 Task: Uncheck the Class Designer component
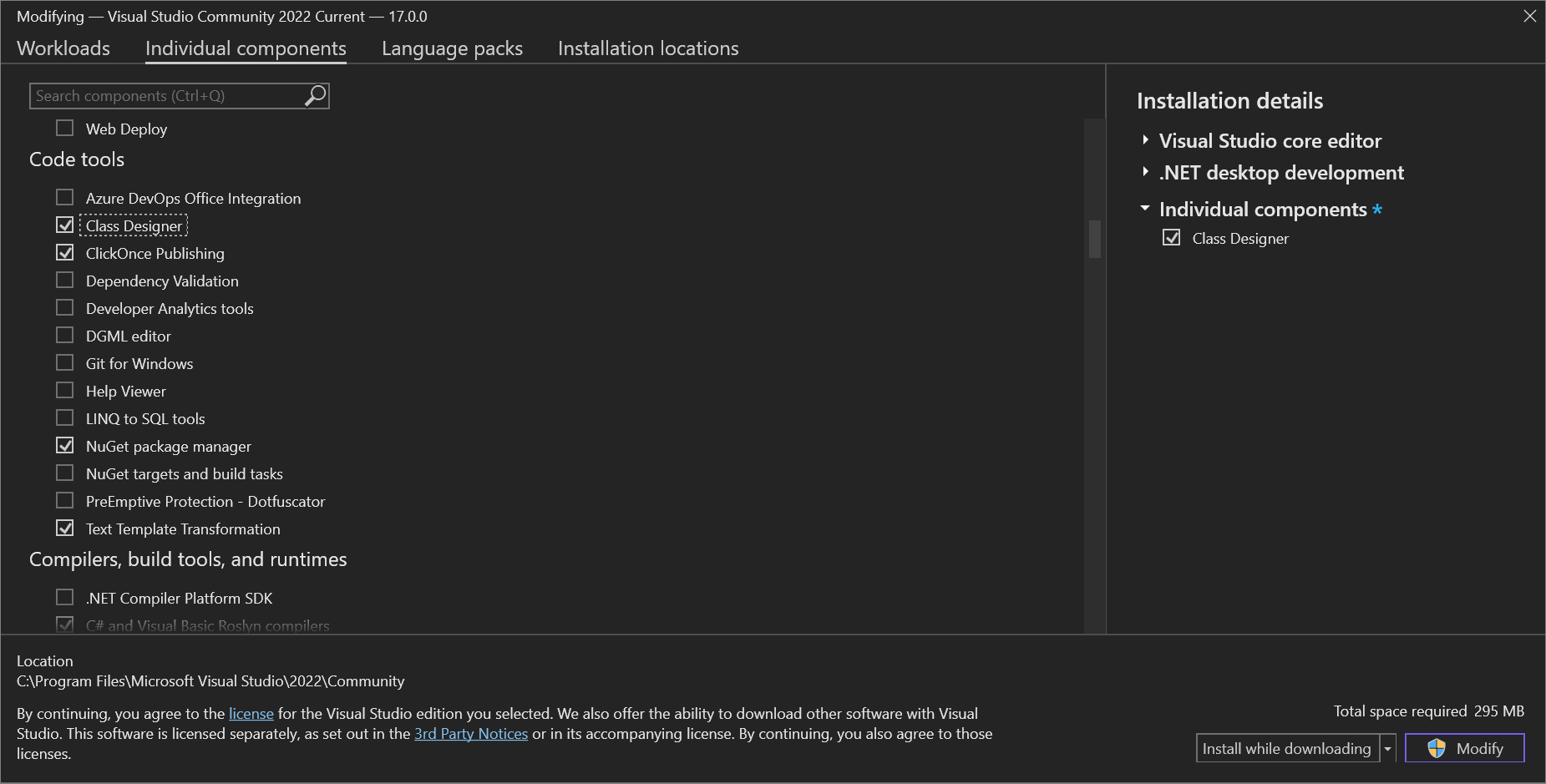coord(65,225)
